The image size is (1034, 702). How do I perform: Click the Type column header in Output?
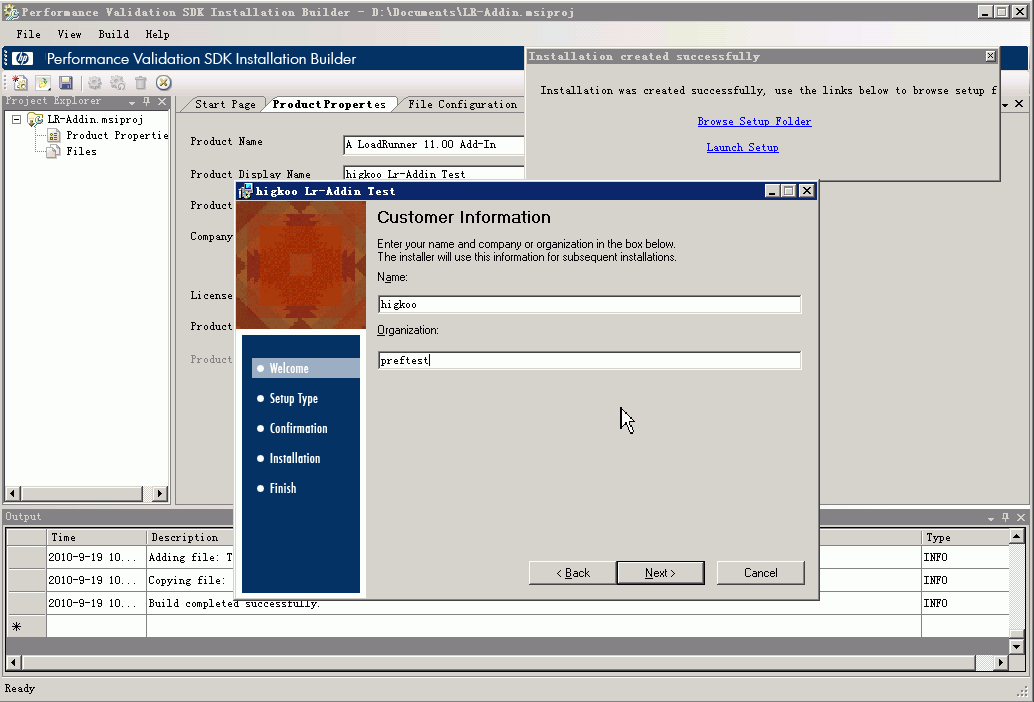tap(965, 537)
